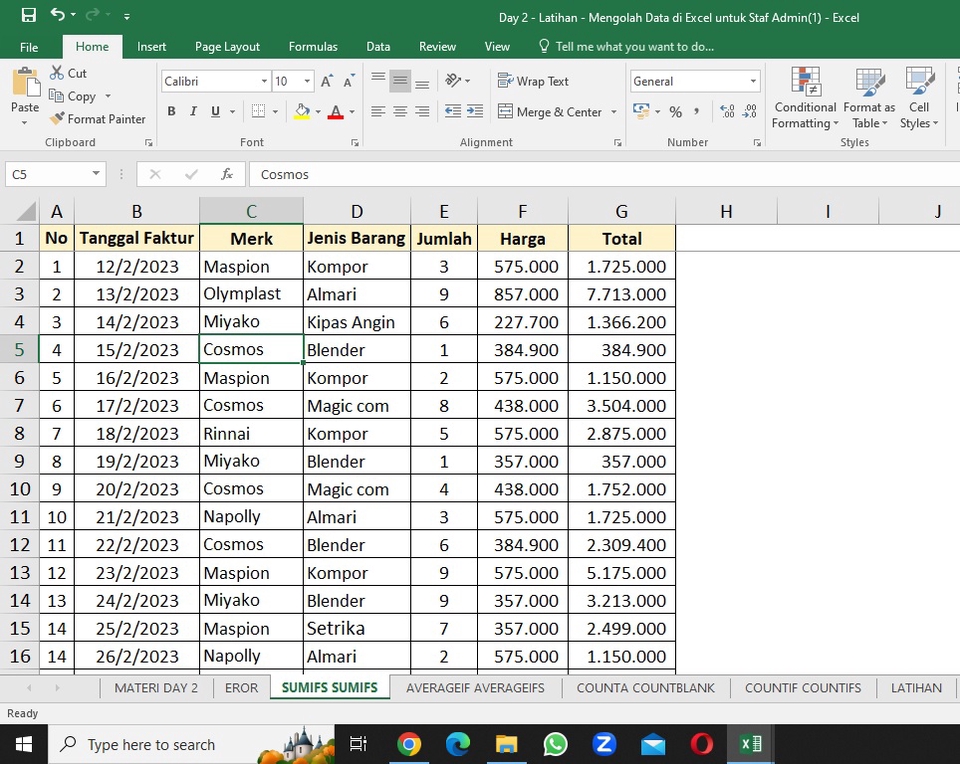The image size is (960, 764).
Task: Toggle Merge & Center
Action: point(550,112)
